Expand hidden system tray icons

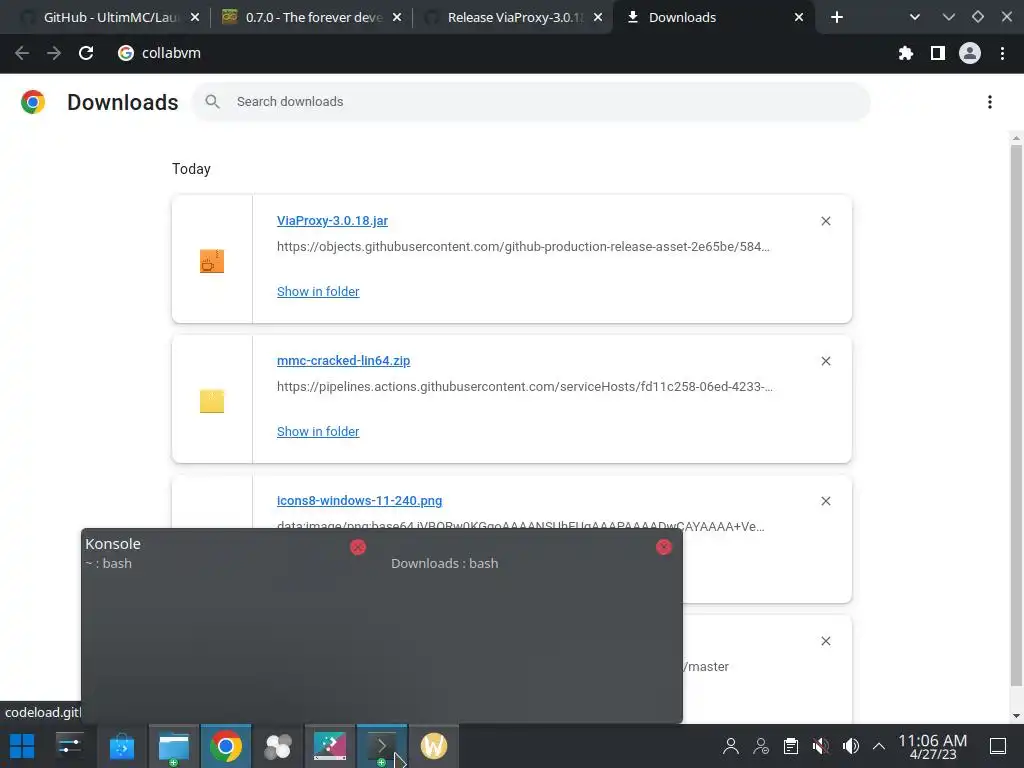point(879,746)
